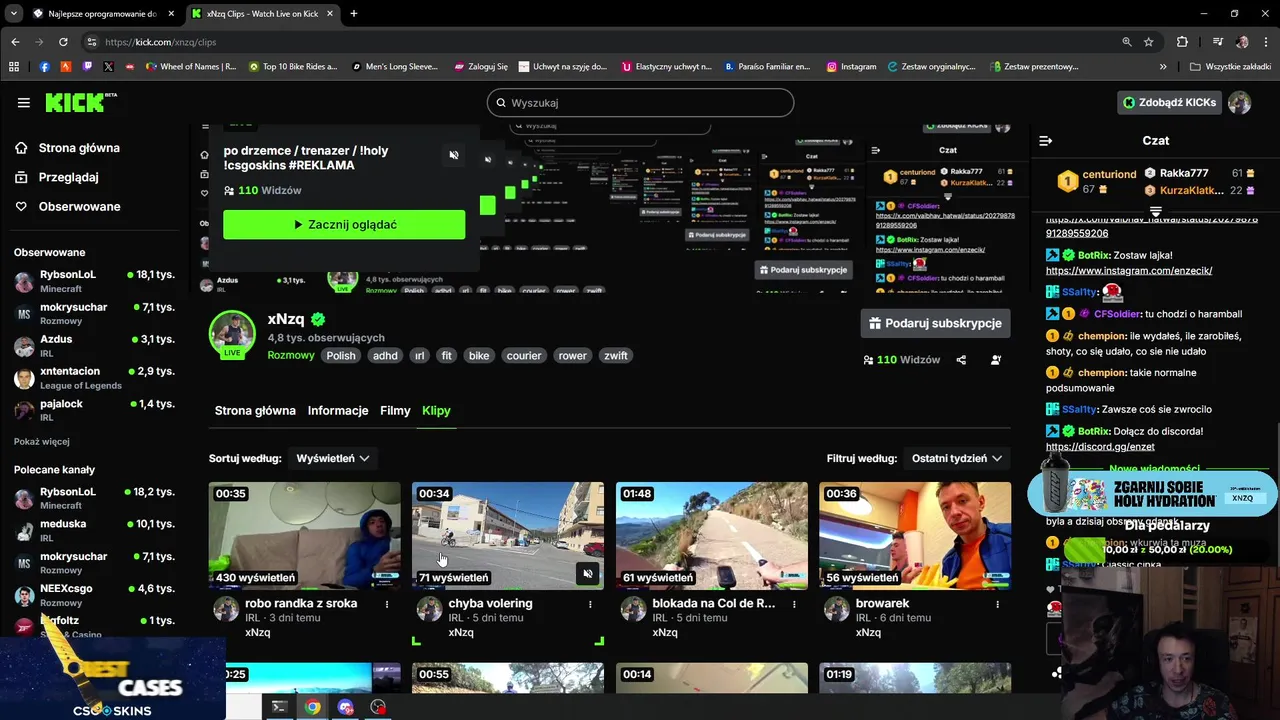Image resolution: width=1280 pixels, height=720 pixels.
Task: Open Chrome extensions puzzle icon
Action: tap(1183, 42)
